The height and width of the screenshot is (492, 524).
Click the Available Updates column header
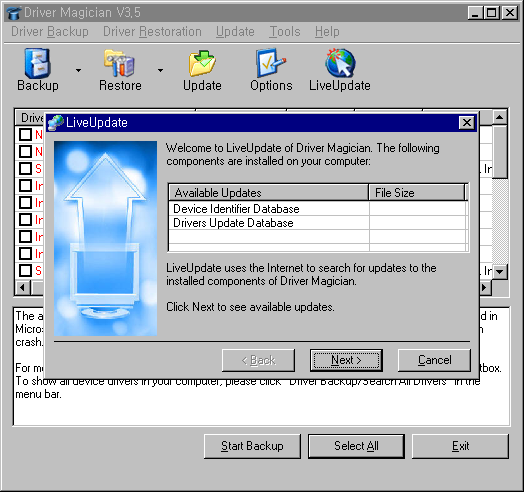pos(269,193)
